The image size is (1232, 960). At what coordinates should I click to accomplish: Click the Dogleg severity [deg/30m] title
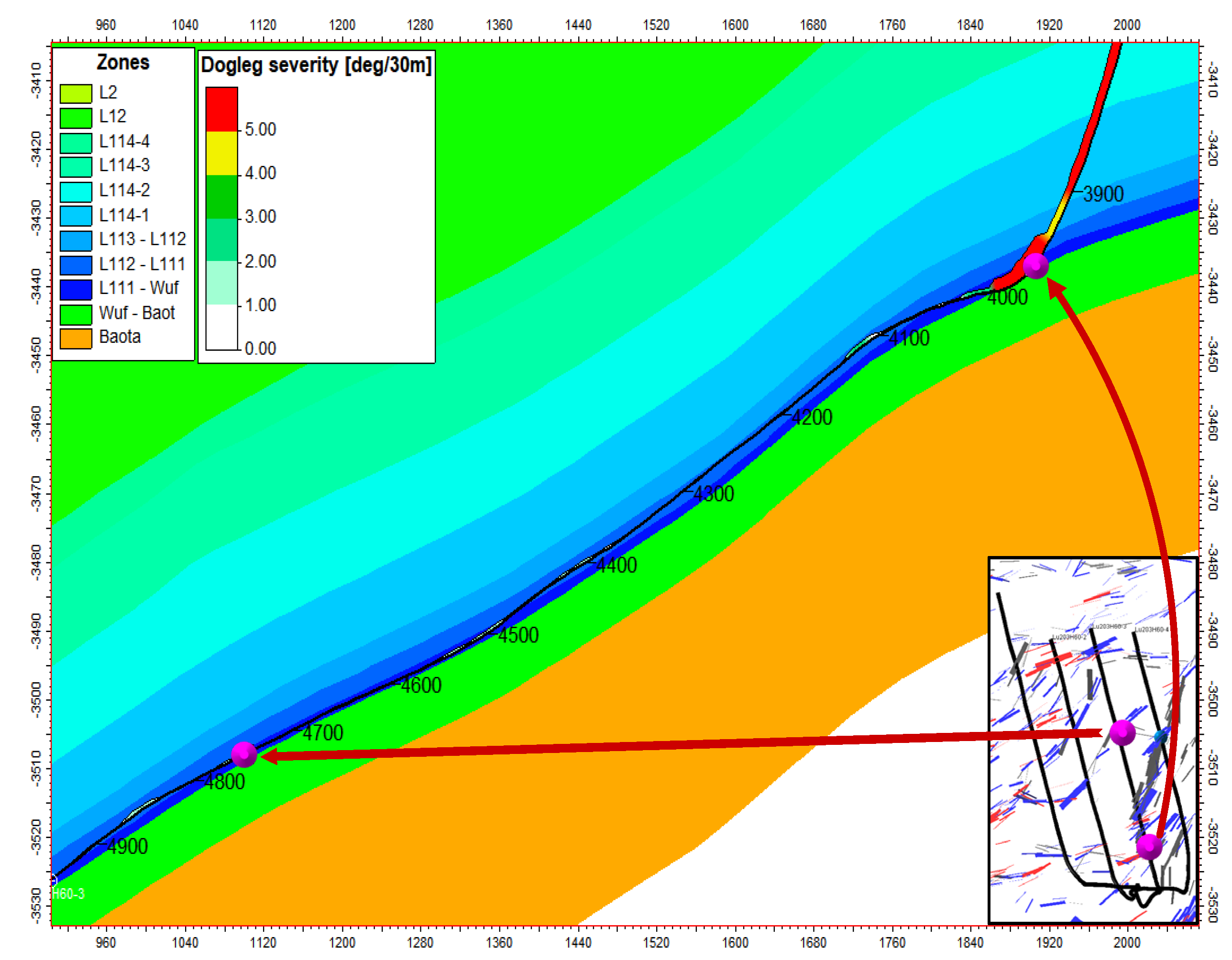pyautogui.click(x=316, y=65)
